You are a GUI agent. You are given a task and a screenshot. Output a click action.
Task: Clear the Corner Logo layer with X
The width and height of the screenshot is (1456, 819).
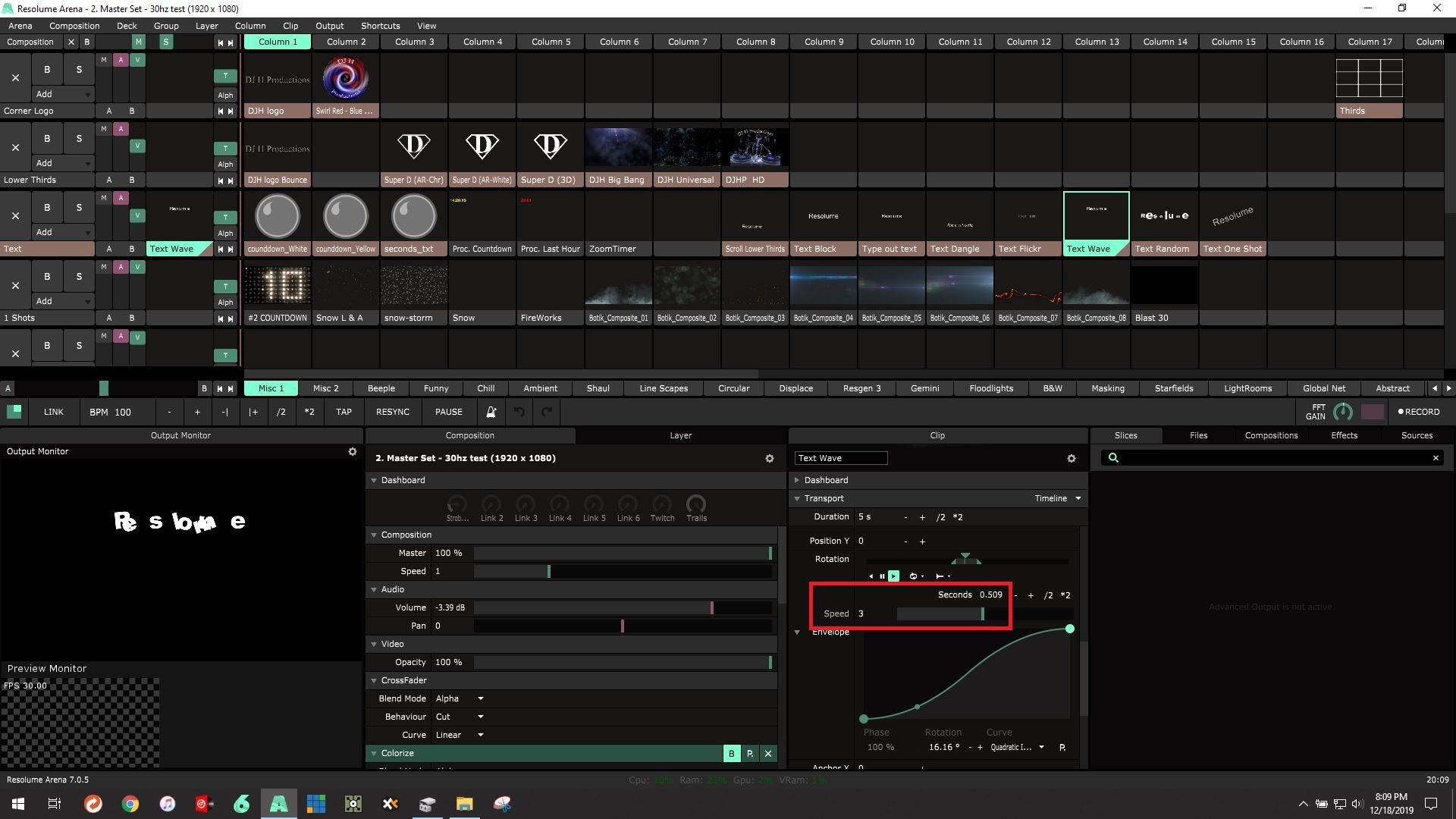point(15,77)
